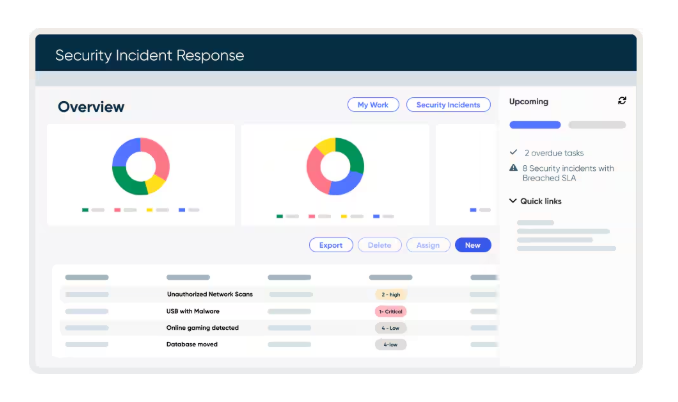Open Unauthorized Network Scans incident
This screenshot has height=402, width=678.
pyautogui.click(x=210, y=294)
